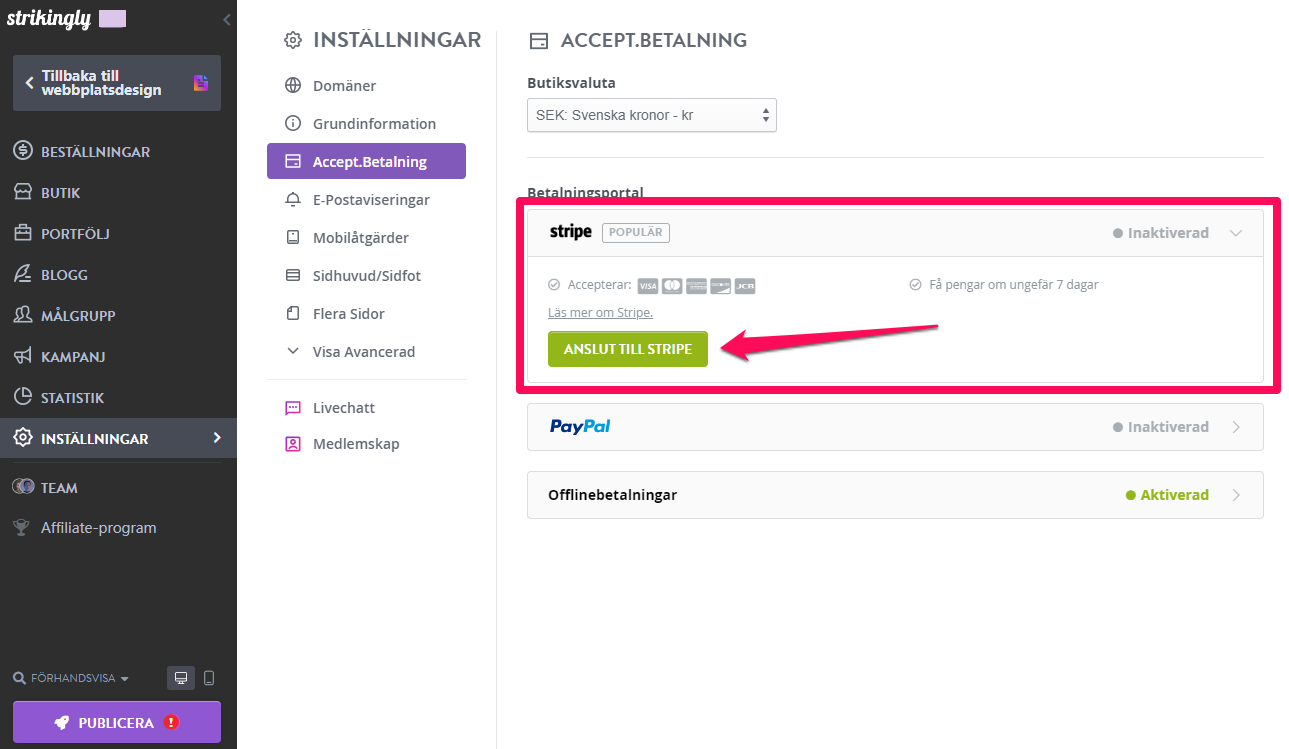
Task: Expand the Inställningar arrow chevron
Action: (217, 438)
